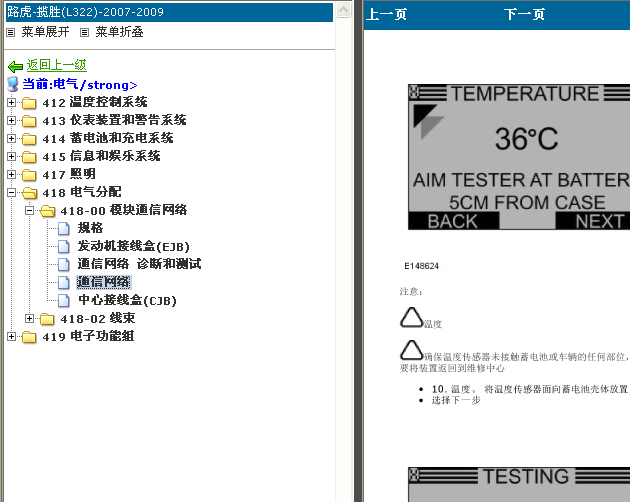Open 417 照明 tree item
Screen dimensions: 630x502
coord(69,174)
